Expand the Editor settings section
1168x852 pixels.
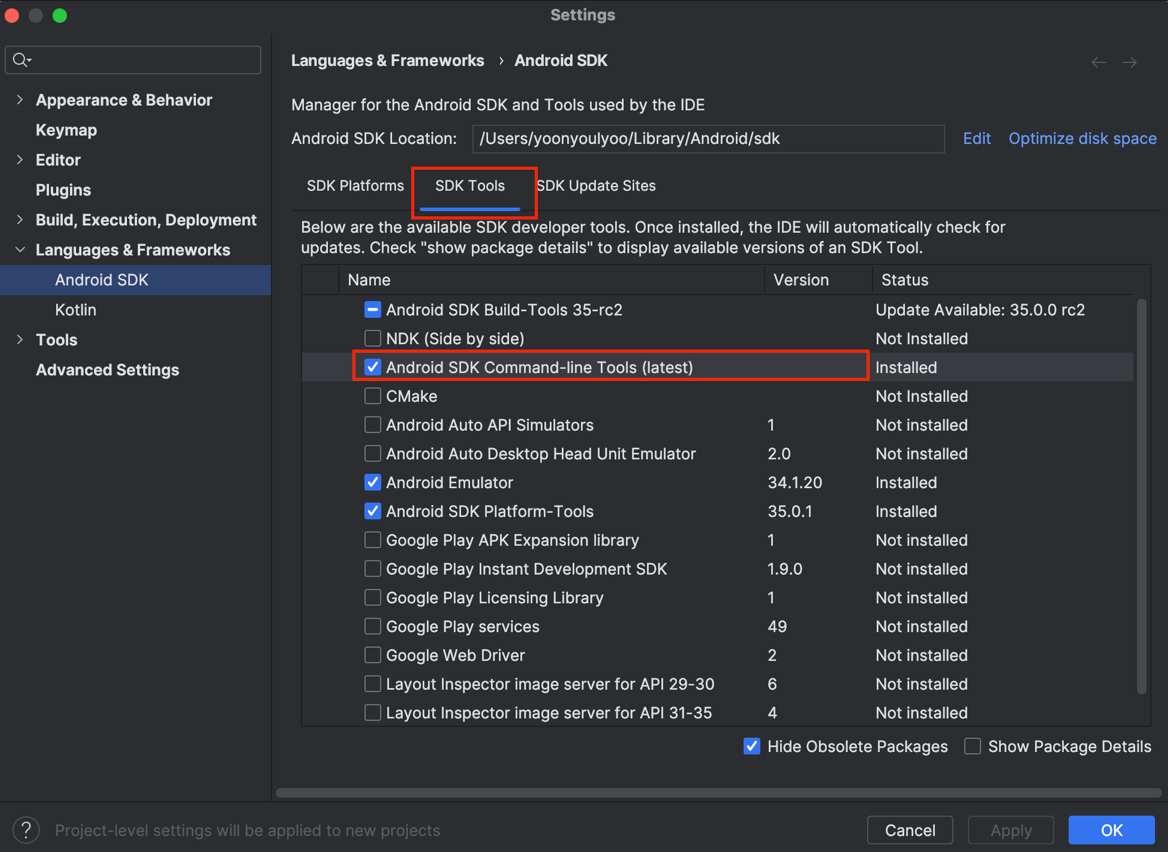pos(20,160)
